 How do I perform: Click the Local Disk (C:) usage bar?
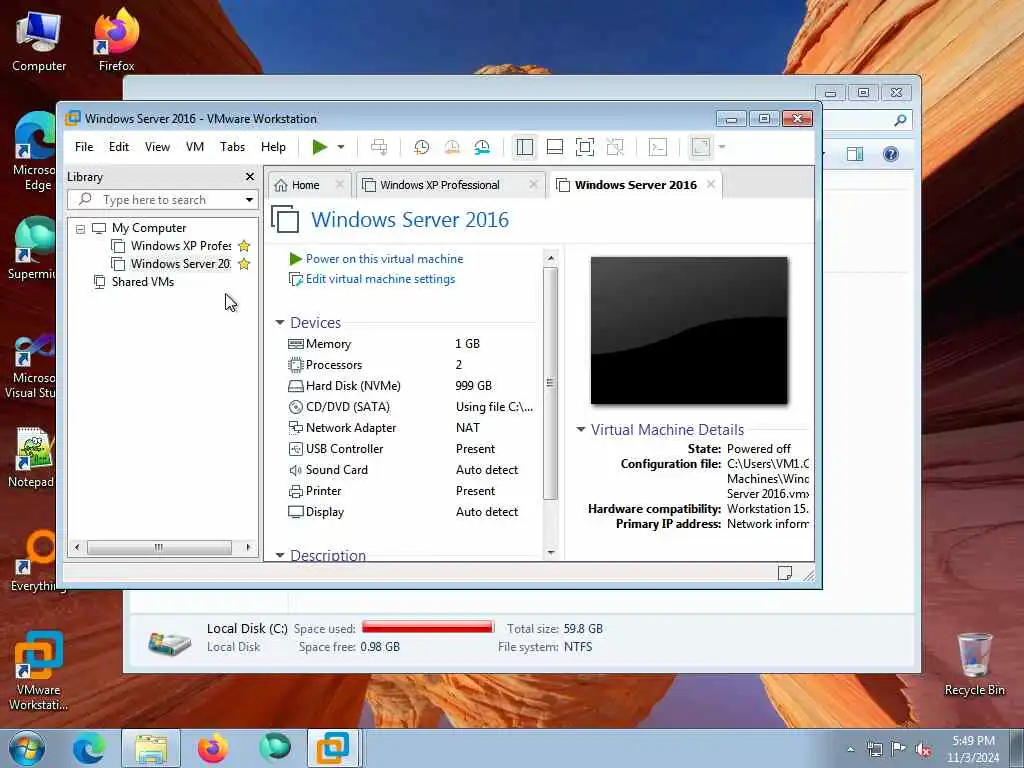point(428,628)
